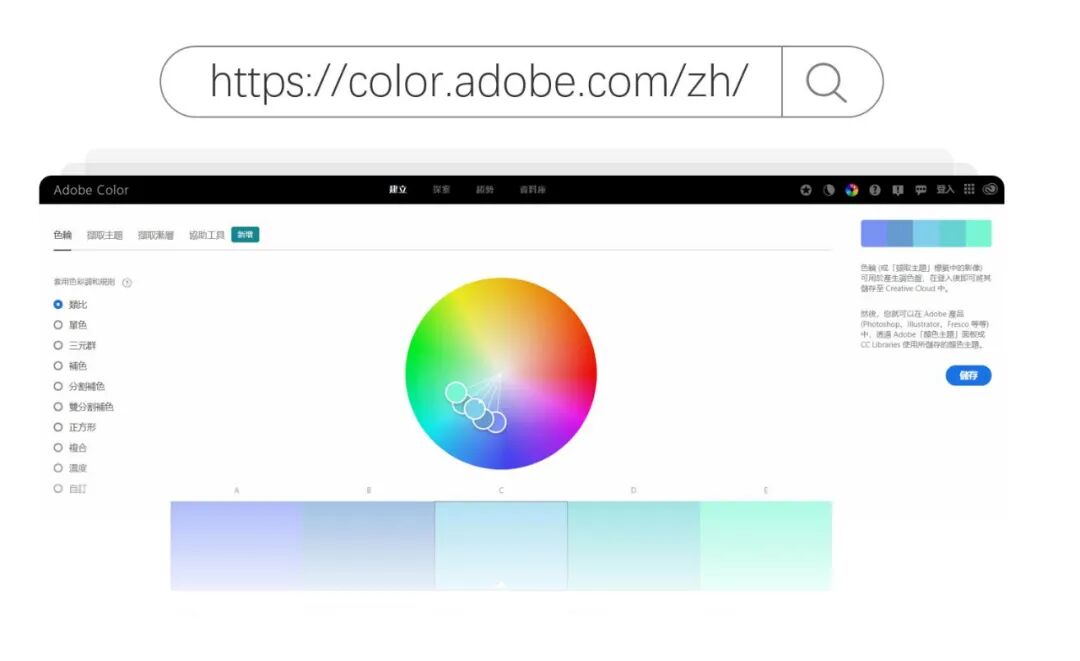Select the 複合 radio button
This screenshot has width=1080, height=661.
pyautogui.click(x=58, y=448)
